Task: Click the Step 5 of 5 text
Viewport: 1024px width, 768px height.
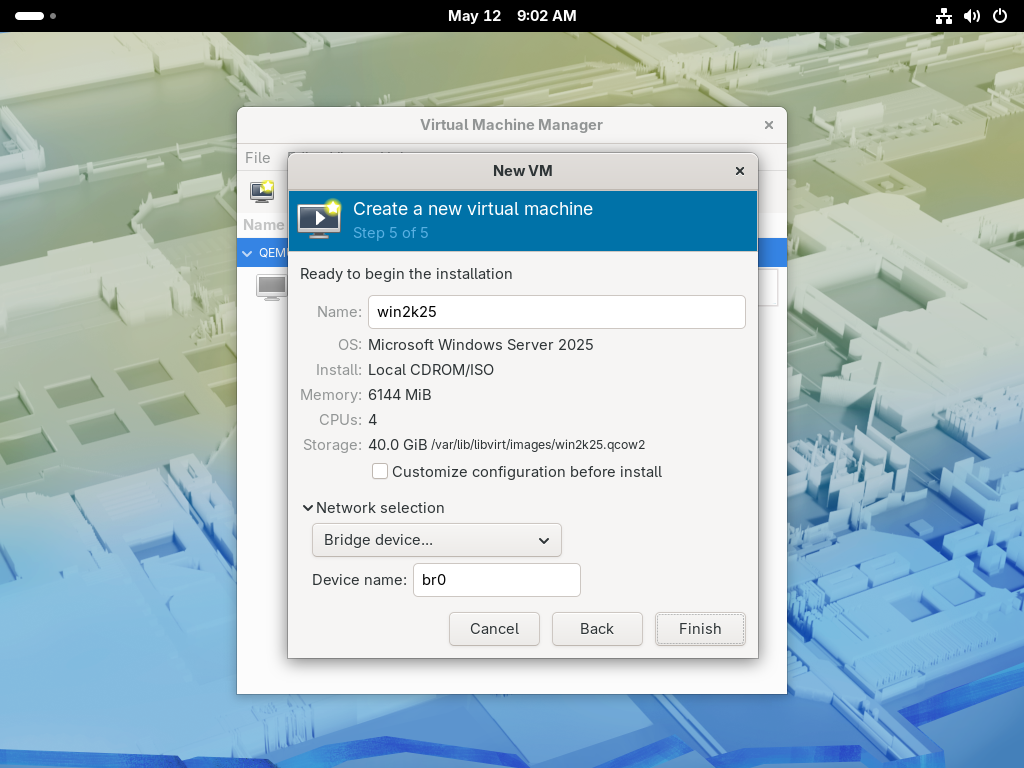Action: (x=391, y=233)
